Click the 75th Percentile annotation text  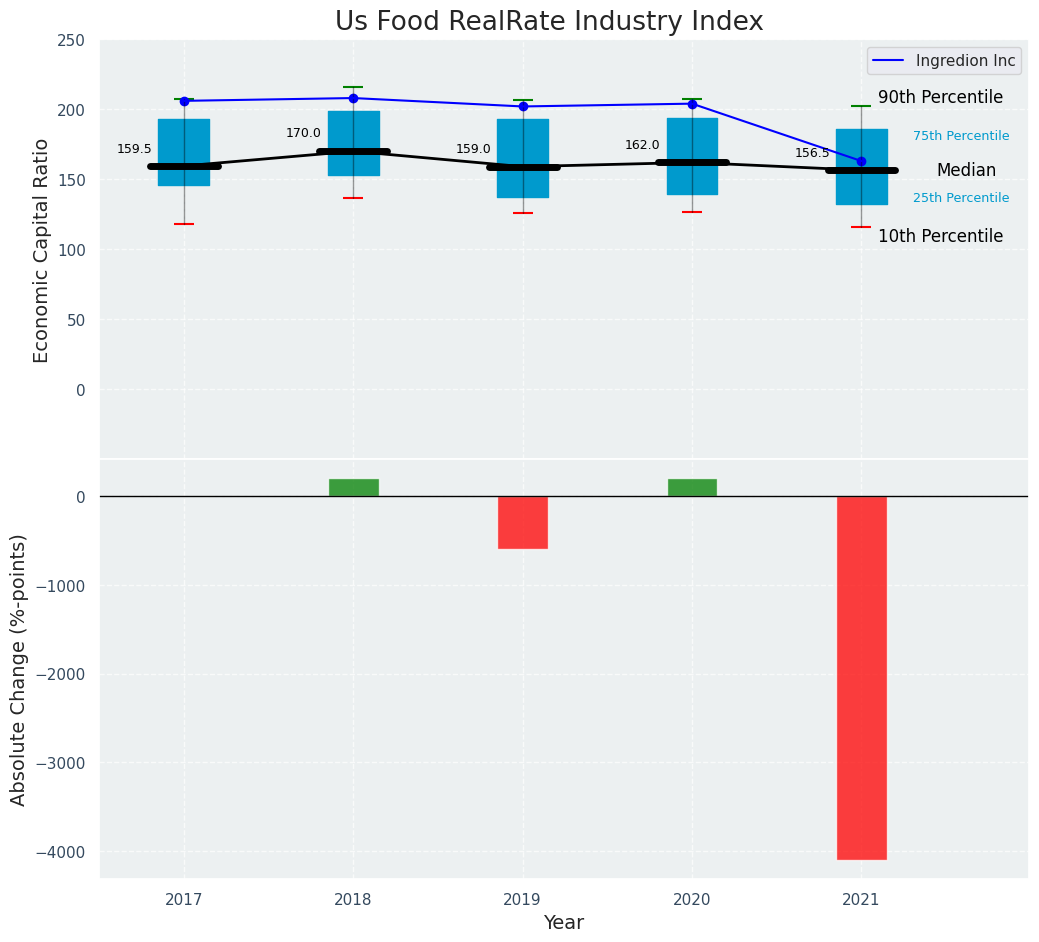(961, 136)
